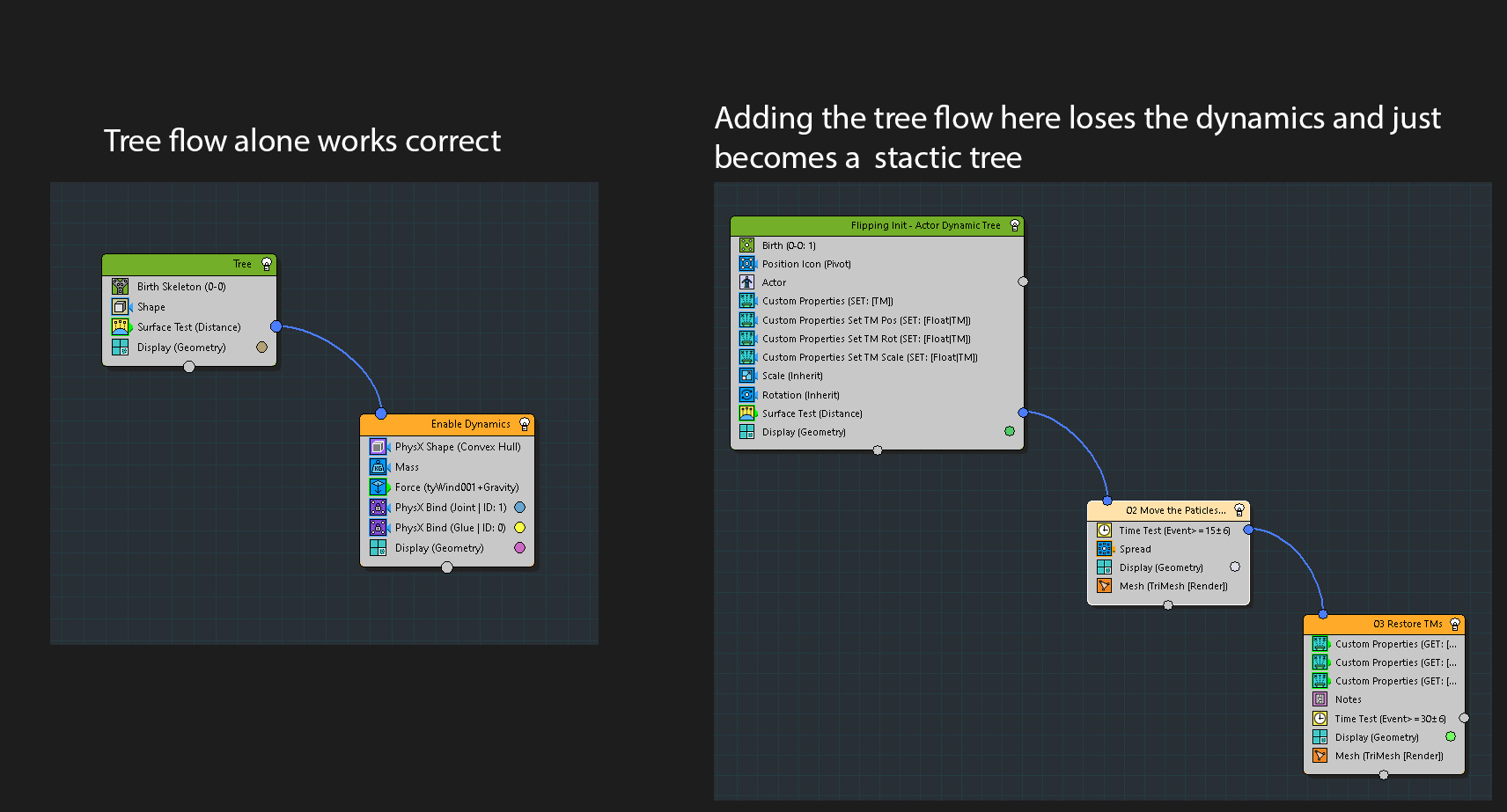This screenshot has height=812, width=1507.
Task: Click Custom Properties Set TM Scale icon
Action: (746, 356)
